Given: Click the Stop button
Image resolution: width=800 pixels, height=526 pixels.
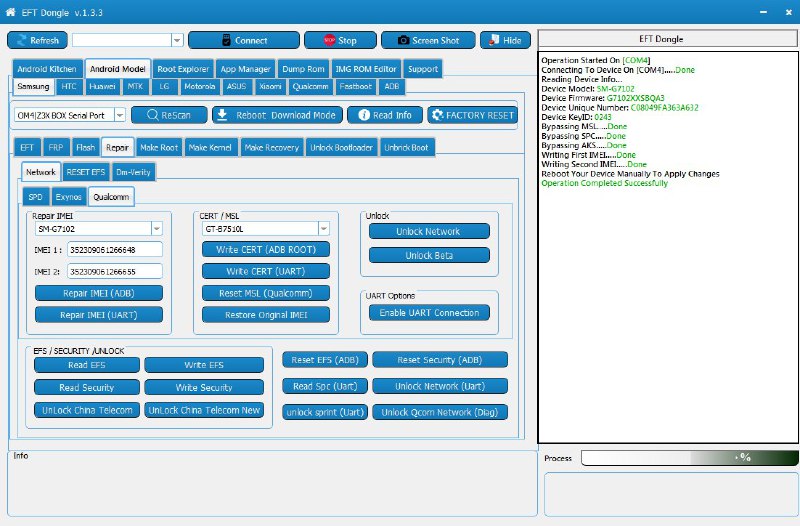Looking at the screenshot, I should [x=340, y=40].
